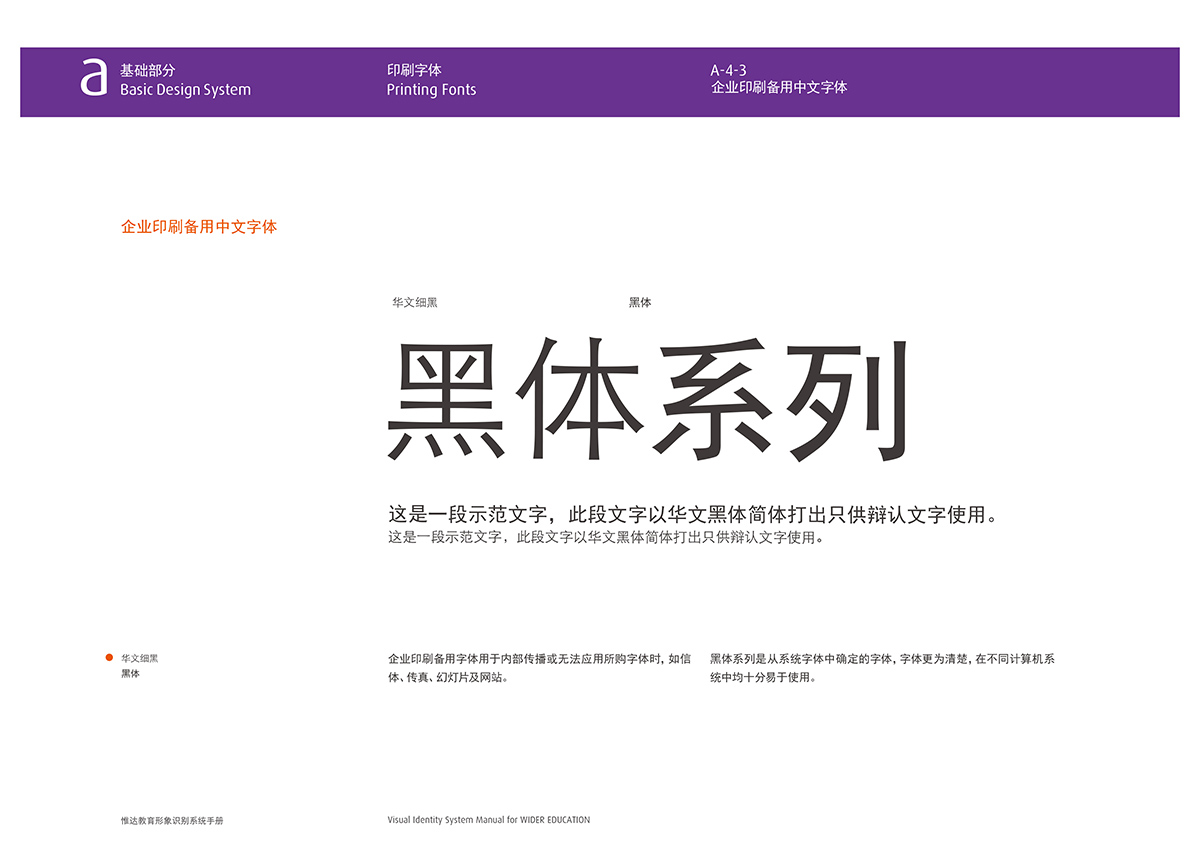
Task: Click the small 华文细黑 label above the large text
Action: [x=415, y=302]
